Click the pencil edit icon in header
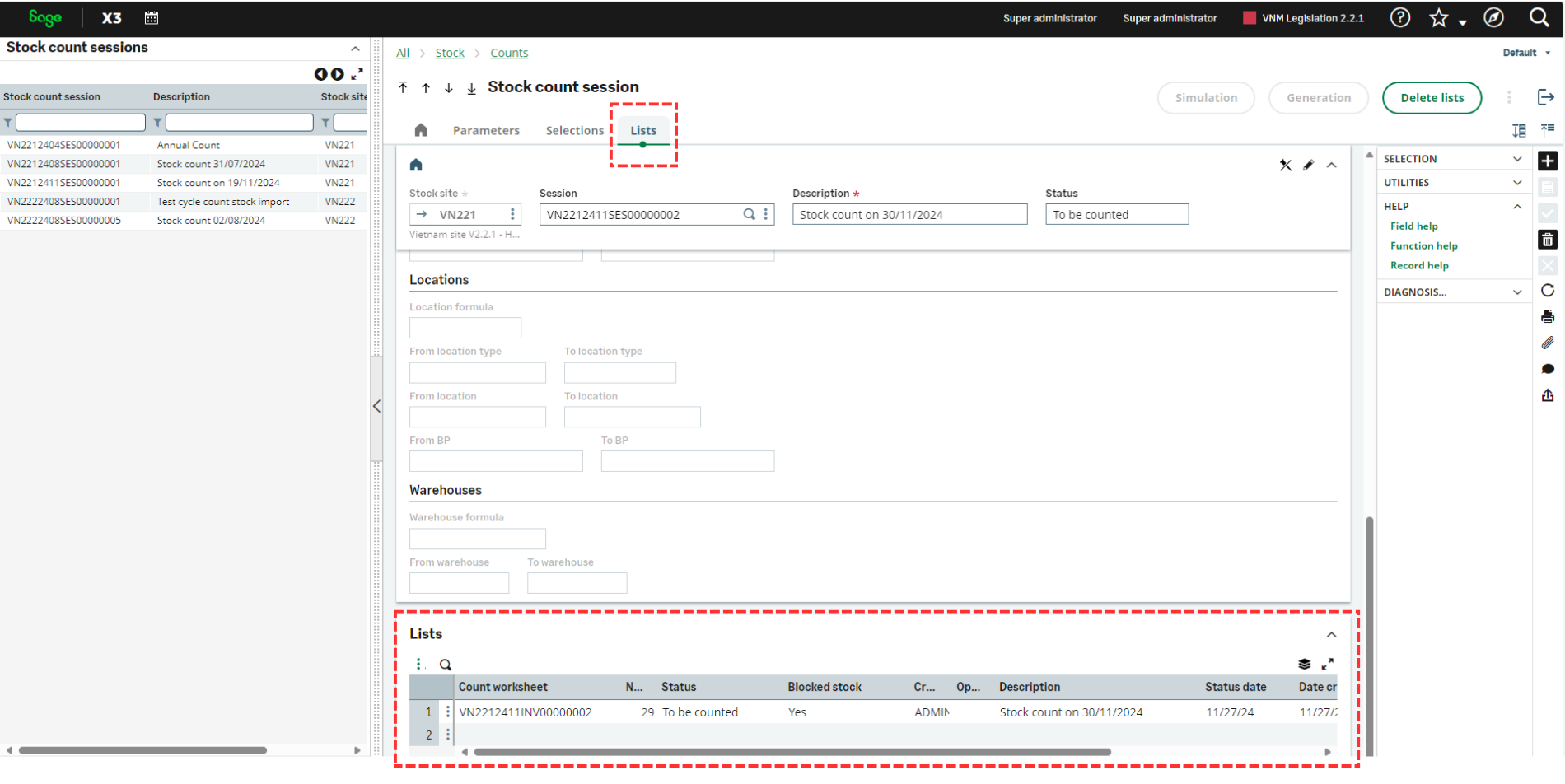1565x784 pixels. (1309, 166)
